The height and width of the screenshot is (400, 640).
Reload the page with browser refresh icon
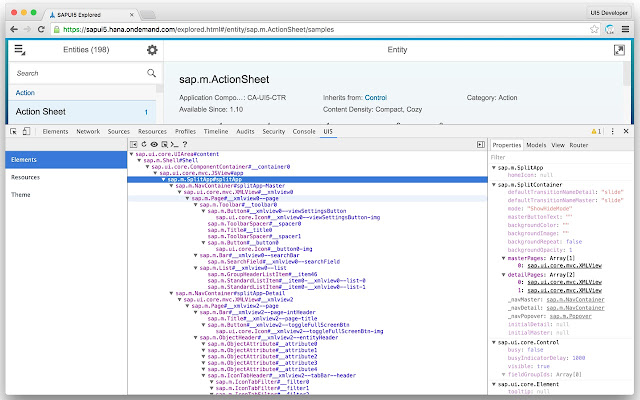(41, 29)
